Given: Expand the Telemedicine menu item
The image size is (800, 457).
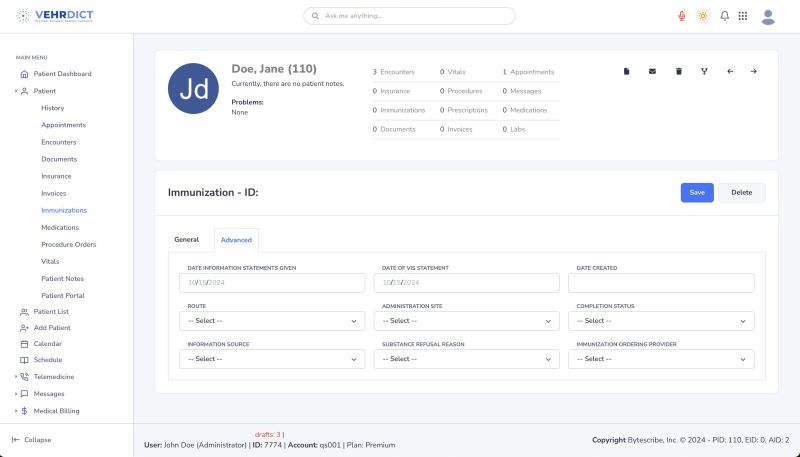Looking at the screenshot, I should click(x=54, y=377).
